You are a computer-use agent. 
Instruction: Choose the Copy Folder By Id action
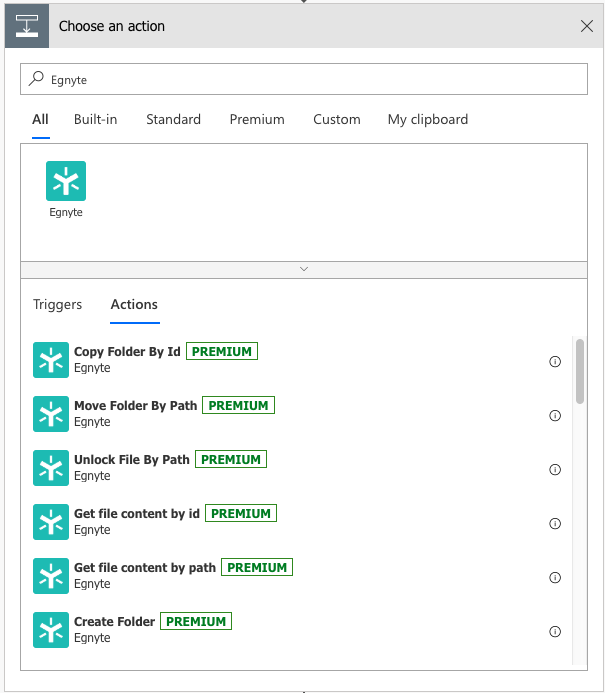pyautogui.click(x=127, y=352)
